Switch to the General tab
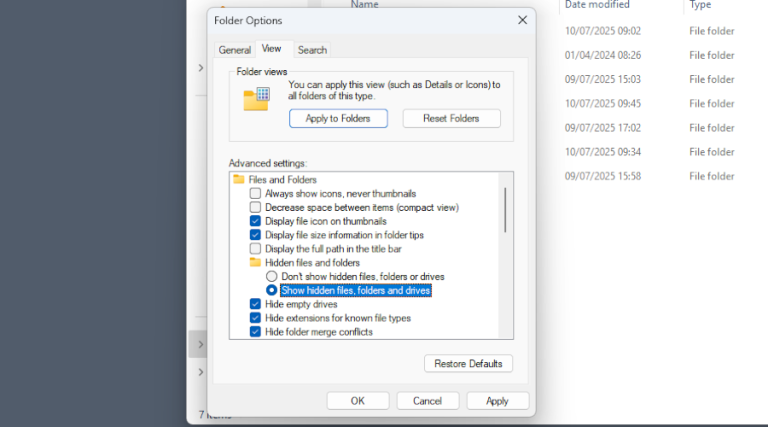768x427 pixels. (x=235, y=50)
